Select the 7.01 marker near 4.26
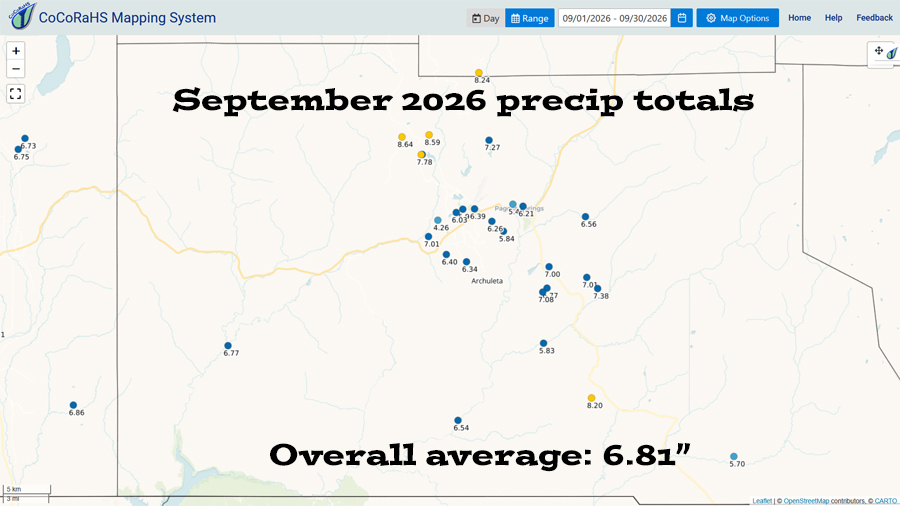Viewport: 900px width, 506px height. [x=428, y=236]
